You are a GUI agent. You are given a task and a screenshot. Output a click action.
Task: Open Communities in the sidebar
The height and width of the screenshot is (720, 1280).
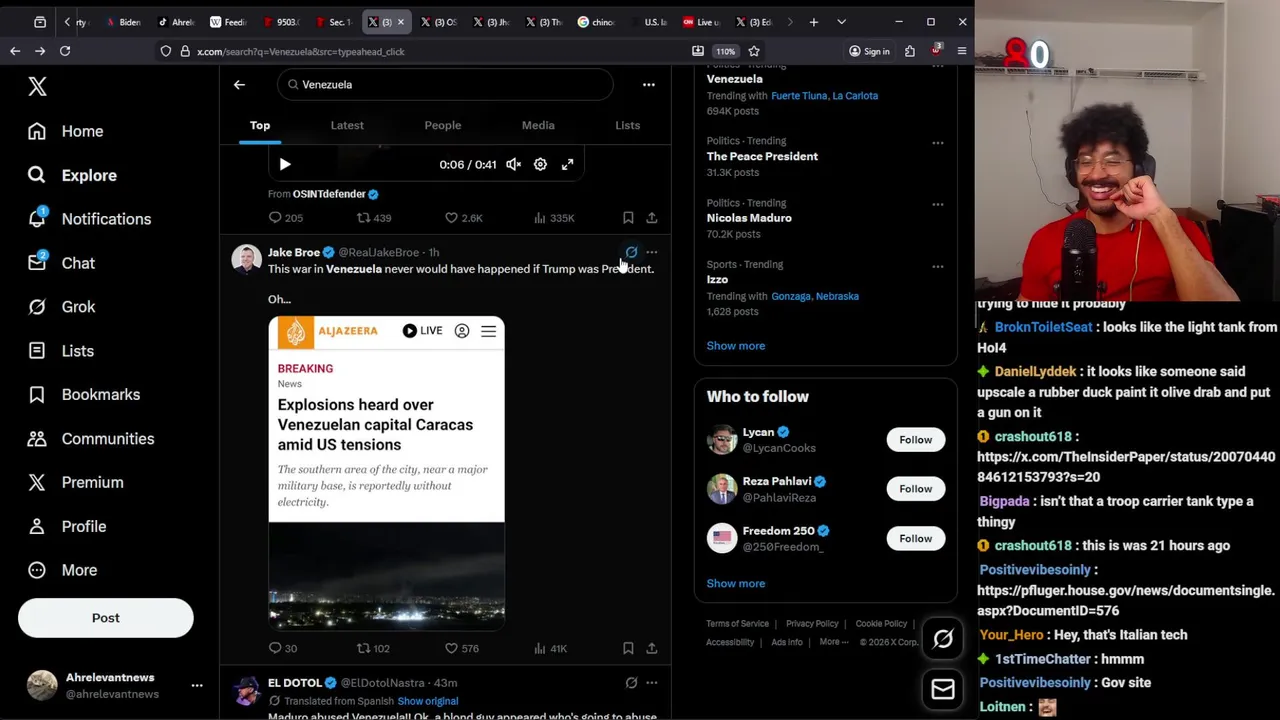(x=91, y=439)
